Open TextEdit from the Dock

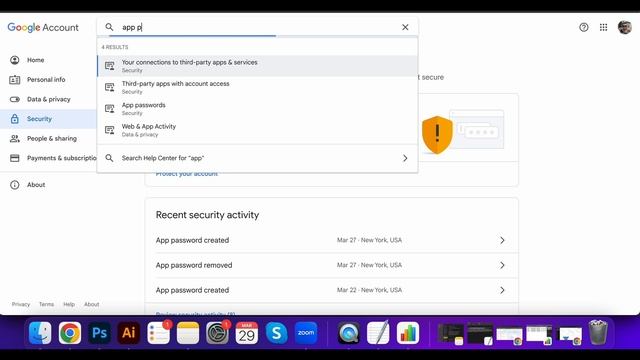pyautogui.click(x=378, y=333)
